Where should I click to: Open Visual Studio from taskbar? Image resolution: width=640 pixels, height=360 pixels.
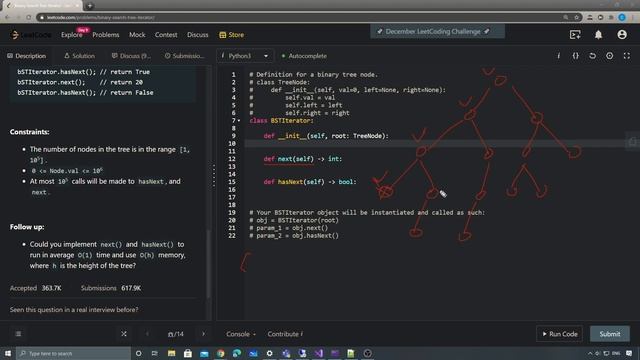coord(318,353)
